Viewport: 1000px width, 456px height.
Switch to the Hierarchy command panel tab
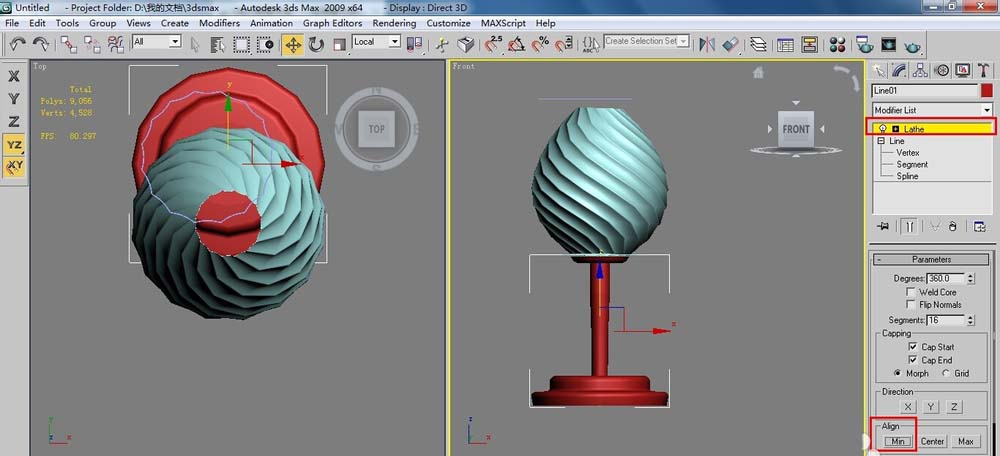point(920,70)
